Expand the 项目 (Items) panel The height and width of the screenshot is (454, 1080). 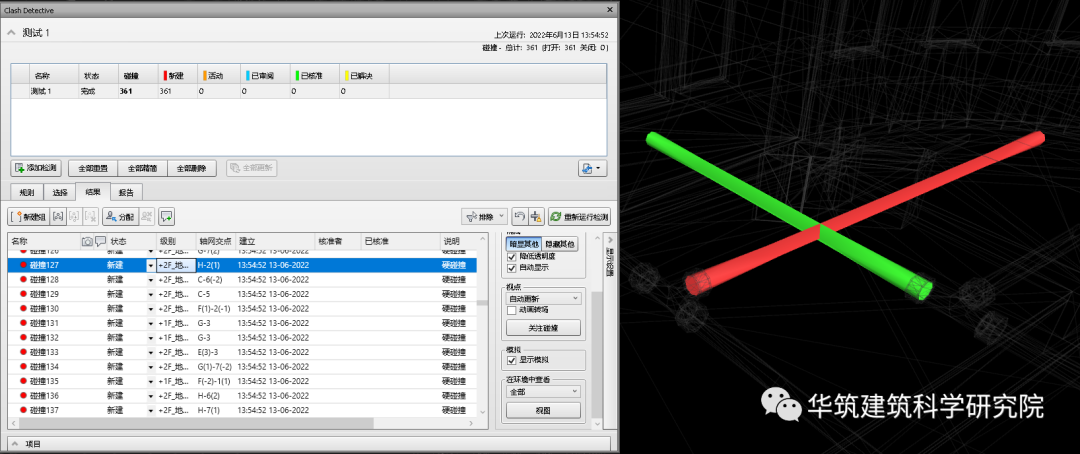tap(14, 444)
